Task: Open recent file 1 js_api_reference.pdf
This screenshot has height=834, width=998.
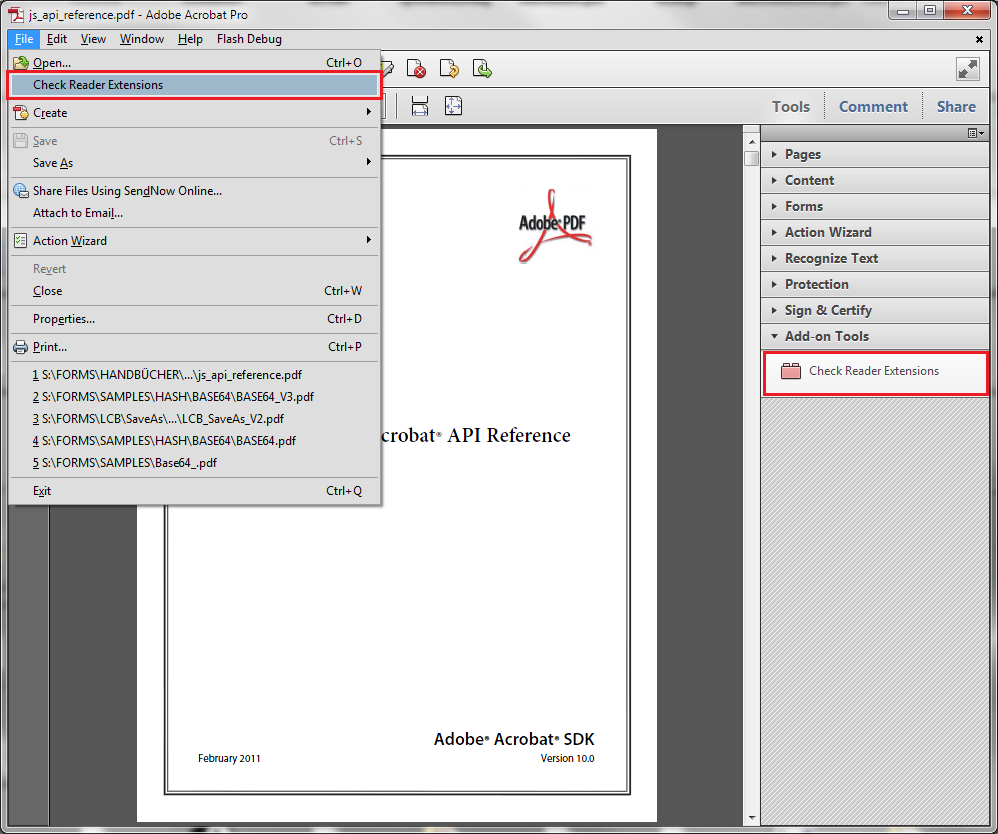Action: coord(195,375)
